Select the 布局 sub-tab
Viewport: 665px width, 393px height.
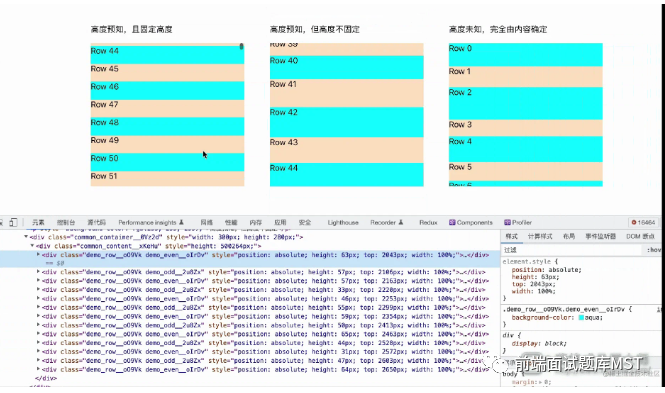569,236
